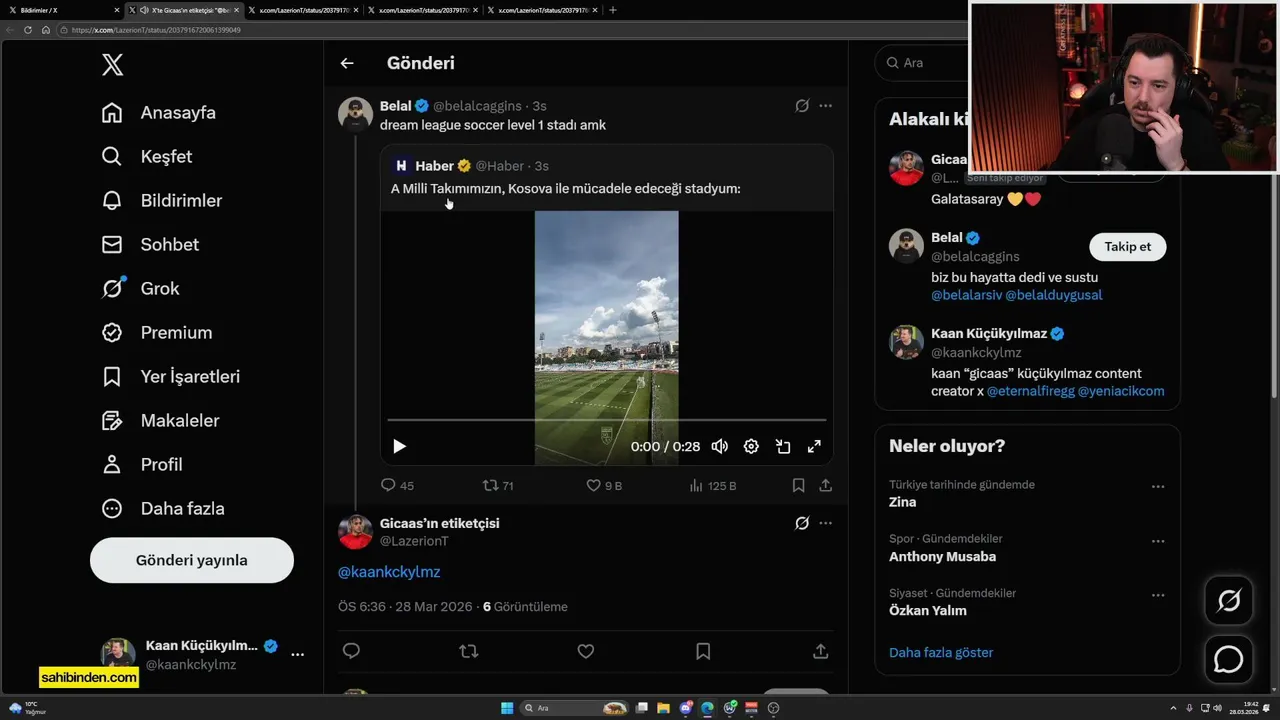This screenshot has height=720, width=1280.
Task: Open Haber account name in quoted post
Action: click(435, 166)
